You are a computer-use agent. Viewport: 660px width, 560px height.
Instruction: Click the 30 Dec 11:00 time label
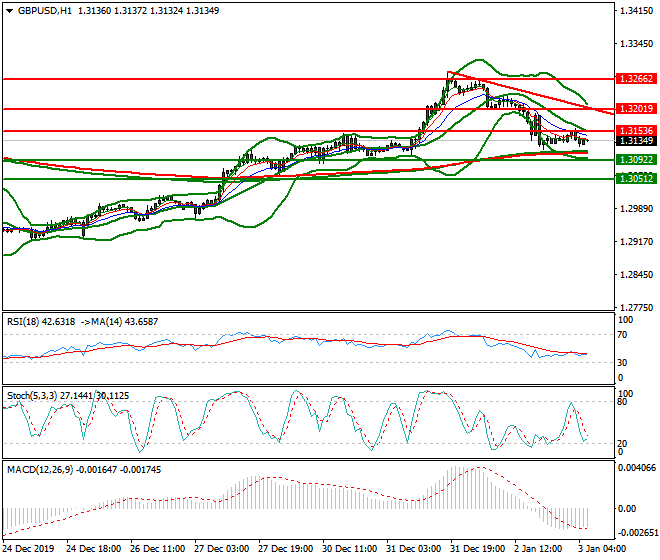[349, 549]
